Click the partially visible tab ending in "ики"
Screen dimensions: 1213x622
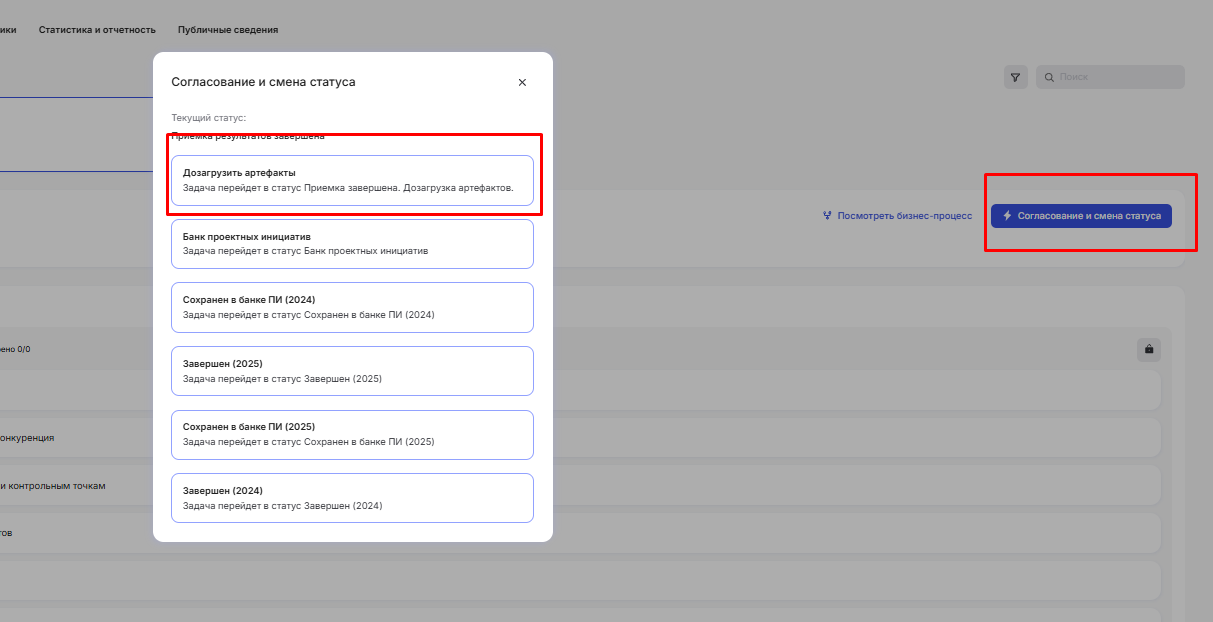[x=8, y=30]
